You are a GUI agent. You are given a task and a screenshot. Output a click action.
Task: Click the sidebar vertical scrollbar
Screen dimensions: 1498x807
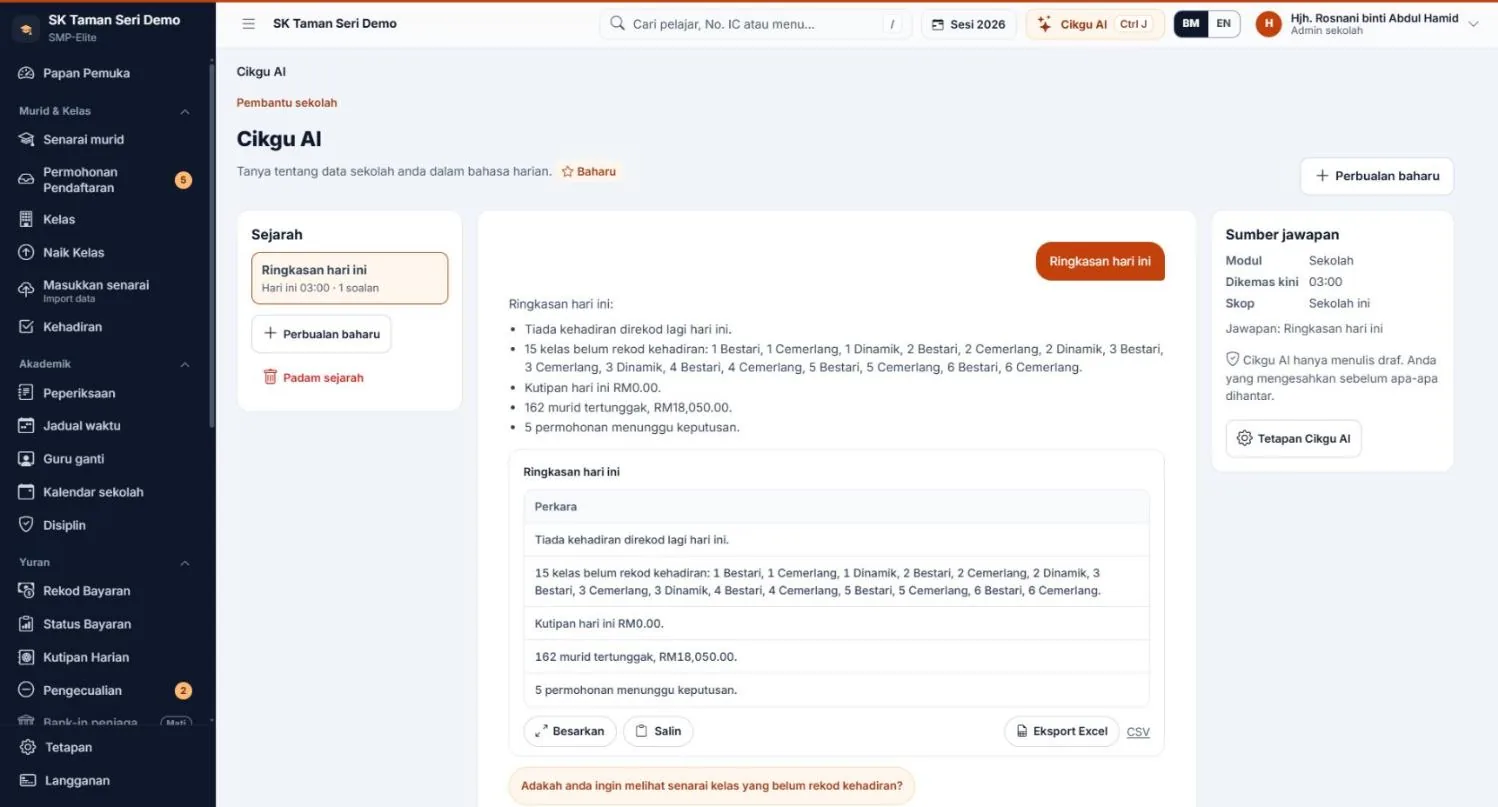click(x=212, y=245)
